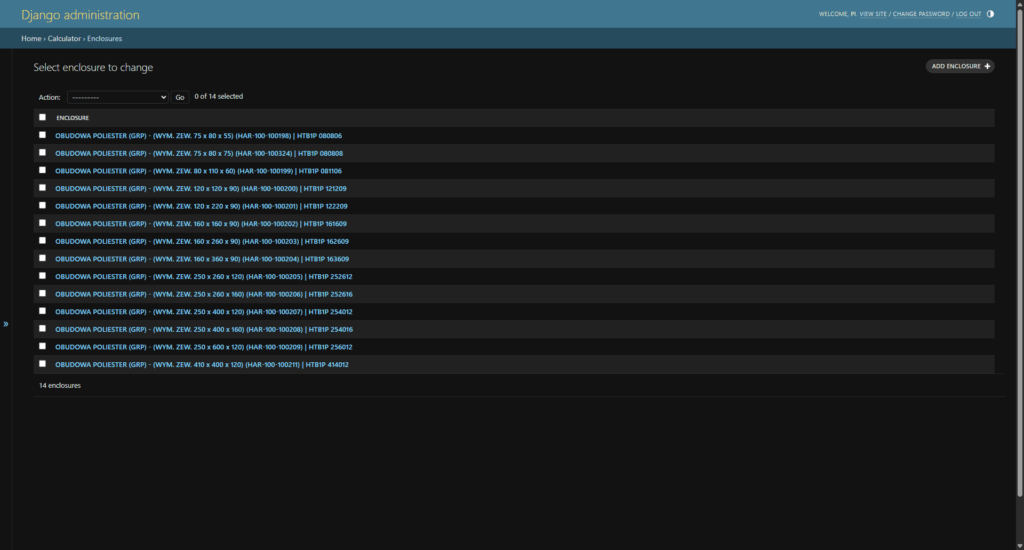Open the Calculator breadcrumb link
The image size is (1024, 550).
click(x=64, y=38)
